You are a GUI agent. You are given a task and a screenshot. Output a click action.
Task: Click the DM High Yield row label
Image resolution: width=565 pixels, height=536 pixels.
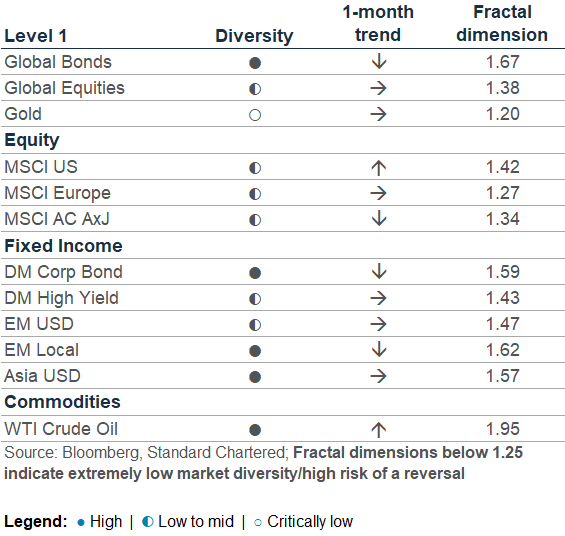click(61, 298)
